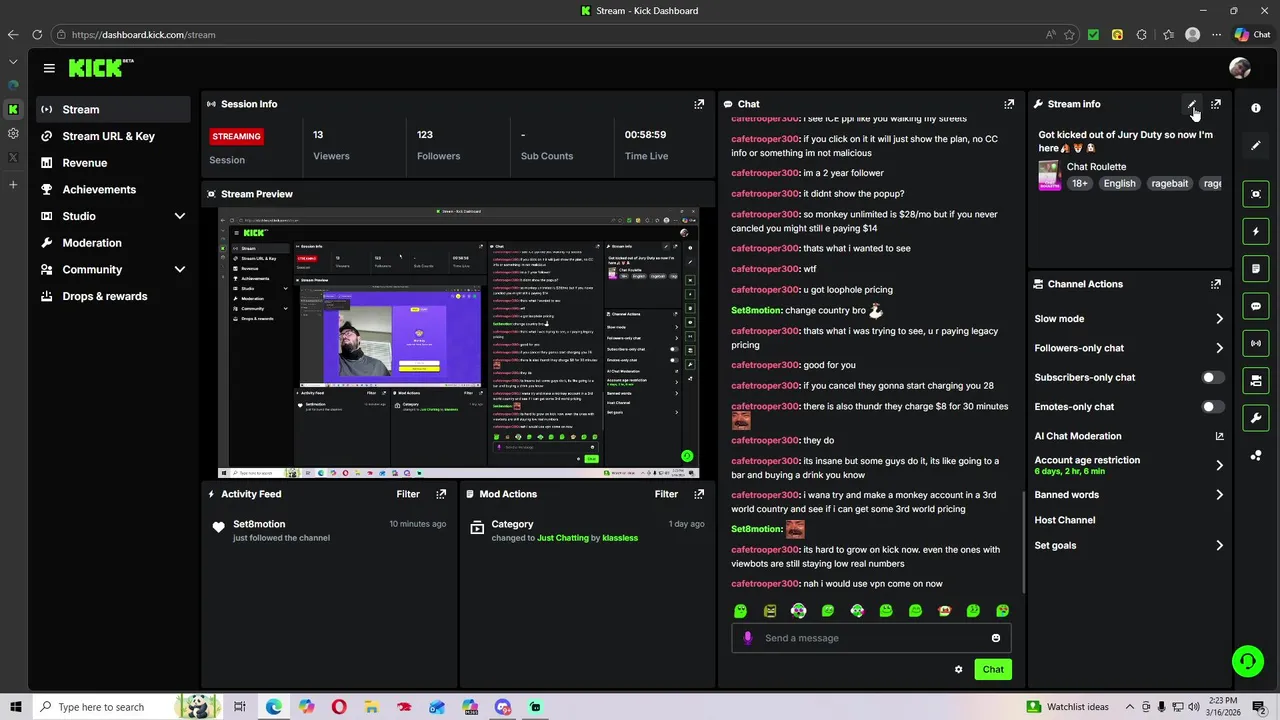Open the hamburger menu next to Kick logo
Screen dimensions: 1280x720
(x=49, y=68)
